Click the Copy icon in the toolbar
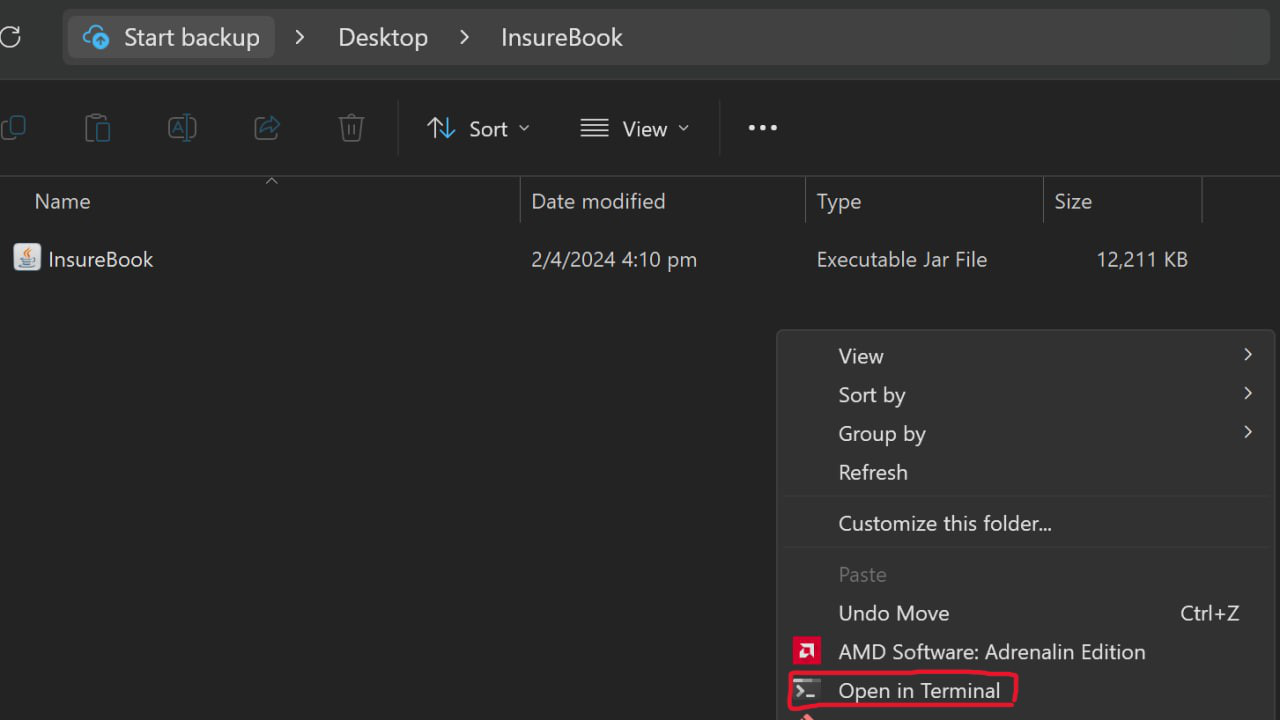The height and width of the screenshot is (720, 1280). (14, 128)
